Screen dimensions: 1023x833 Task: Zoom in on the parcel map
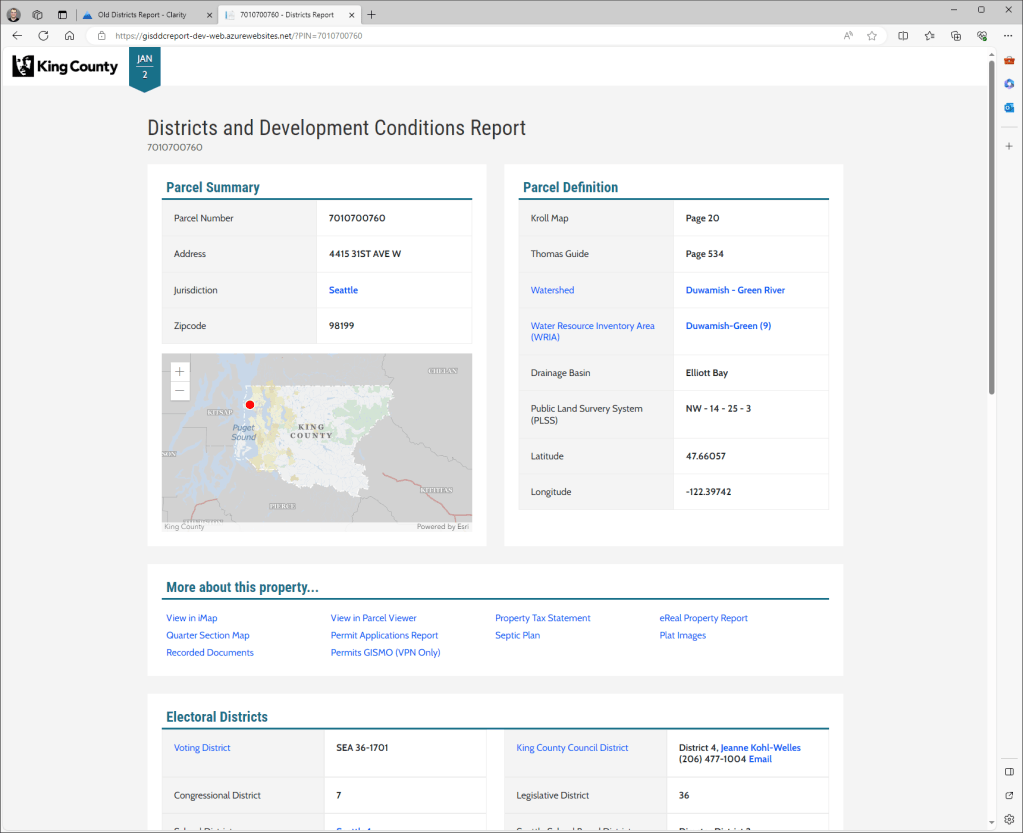(180, 372)
